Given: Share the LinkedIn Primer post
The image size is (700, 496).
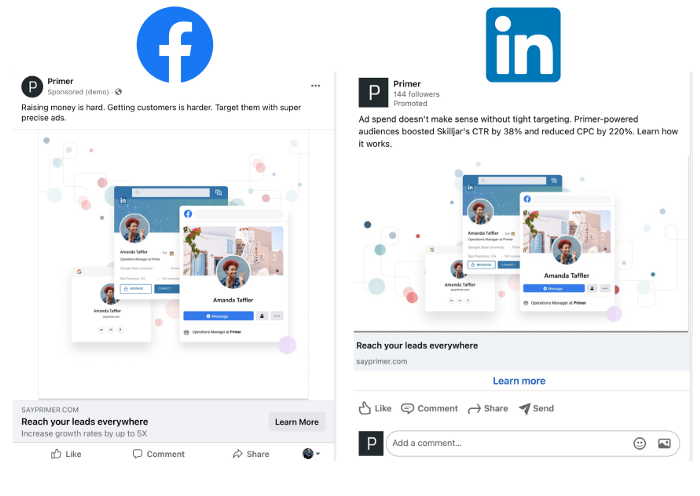Looking at the screenshot, I should [488, 408].
